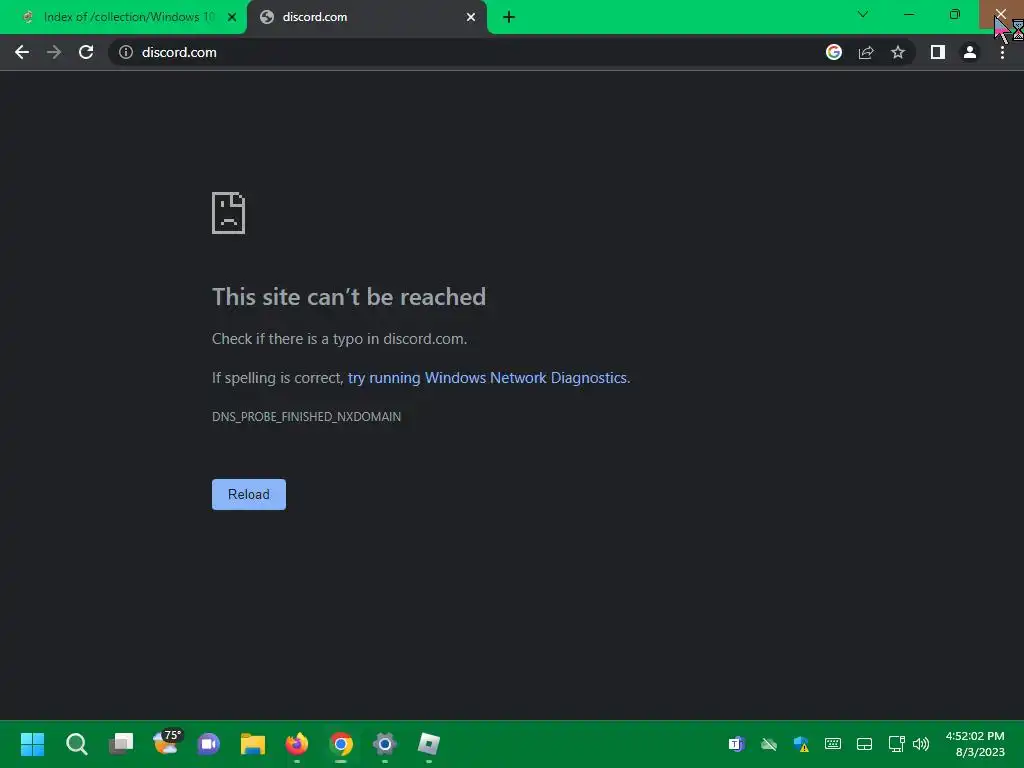The width and height of the screenshot is (1024, 768).
Task: Open Chrome three-dot menu
Action: 1002,52
